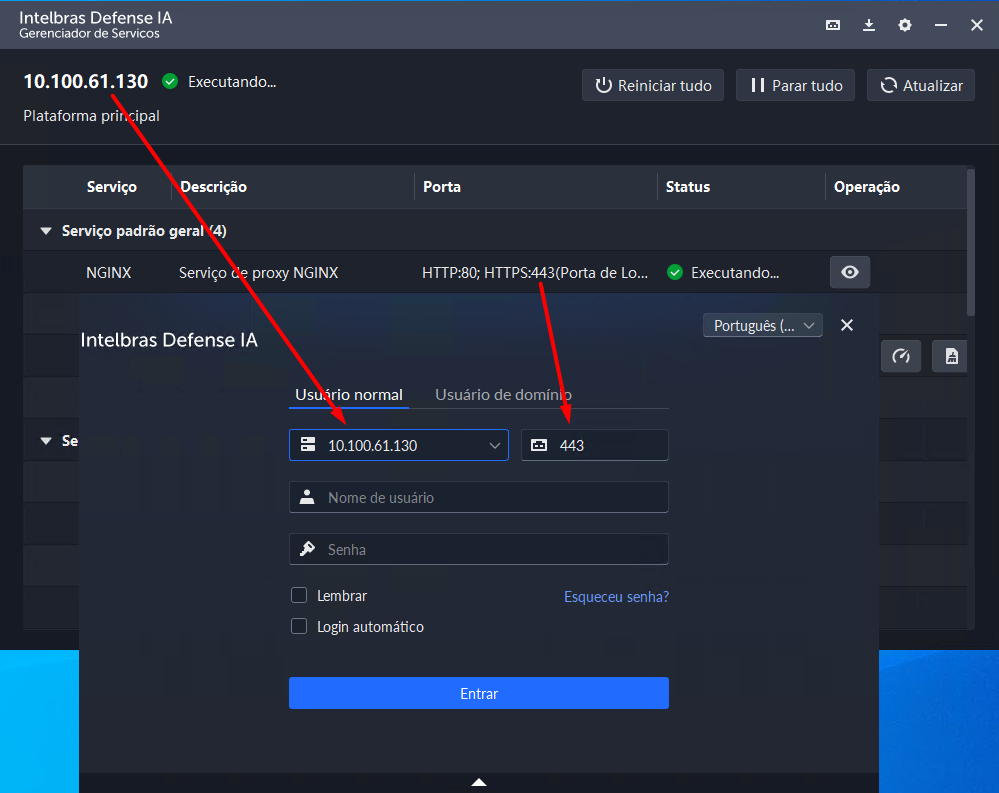Click the server icon in the IP address field

tap(308, 445)
